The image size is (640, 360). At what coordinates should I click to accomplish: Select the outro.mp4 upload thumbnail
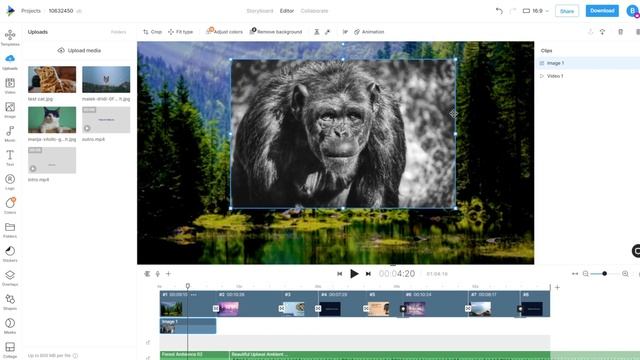106,120
